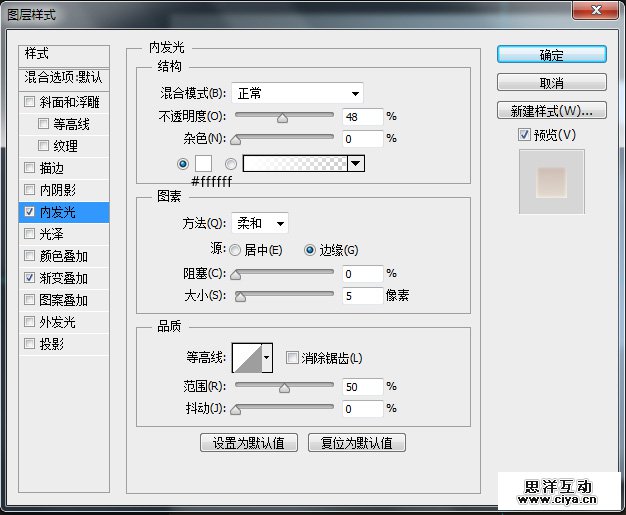Confirm with the 确定 button
This screenshot has height=515, width=626.
pos(552,54)
